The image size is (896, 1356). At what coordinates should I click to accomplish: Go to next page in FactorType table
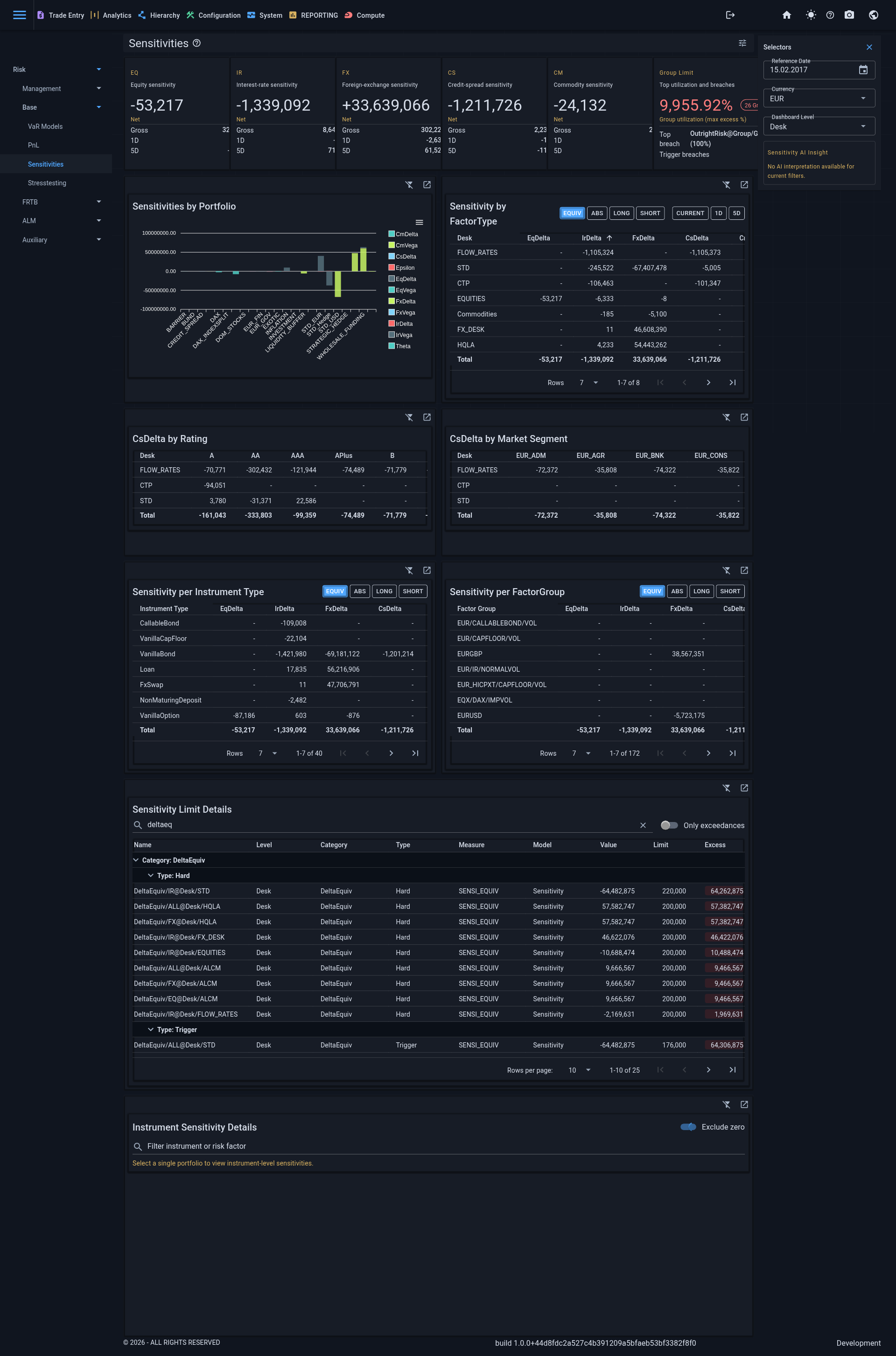click(708, 382)
